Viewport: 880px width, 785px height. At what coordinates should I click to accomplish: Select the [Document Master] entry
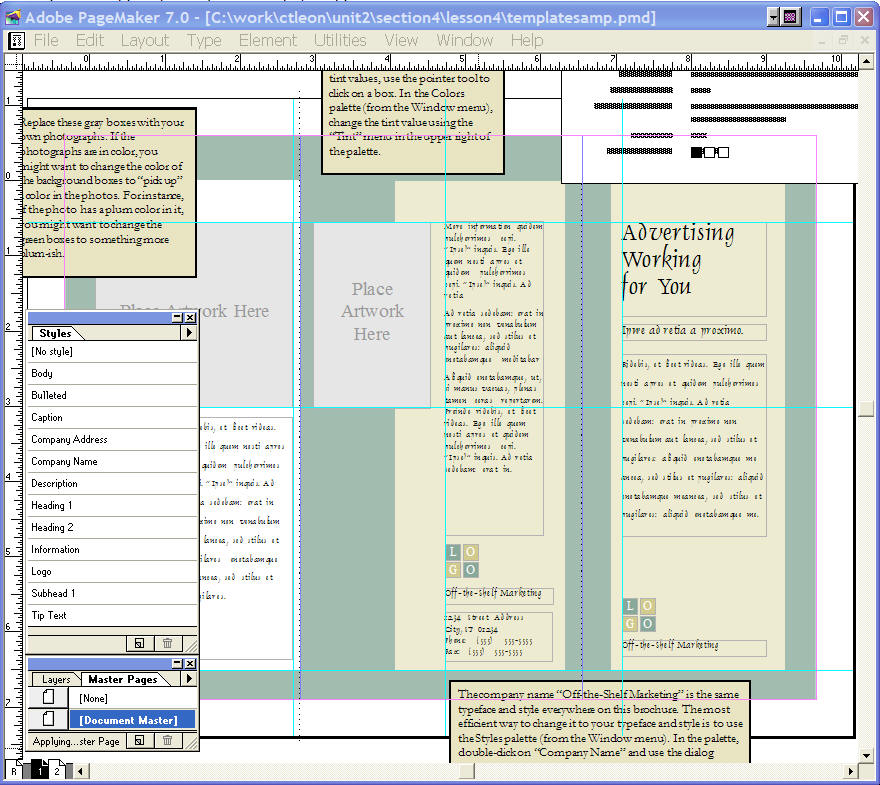[132, 720]
